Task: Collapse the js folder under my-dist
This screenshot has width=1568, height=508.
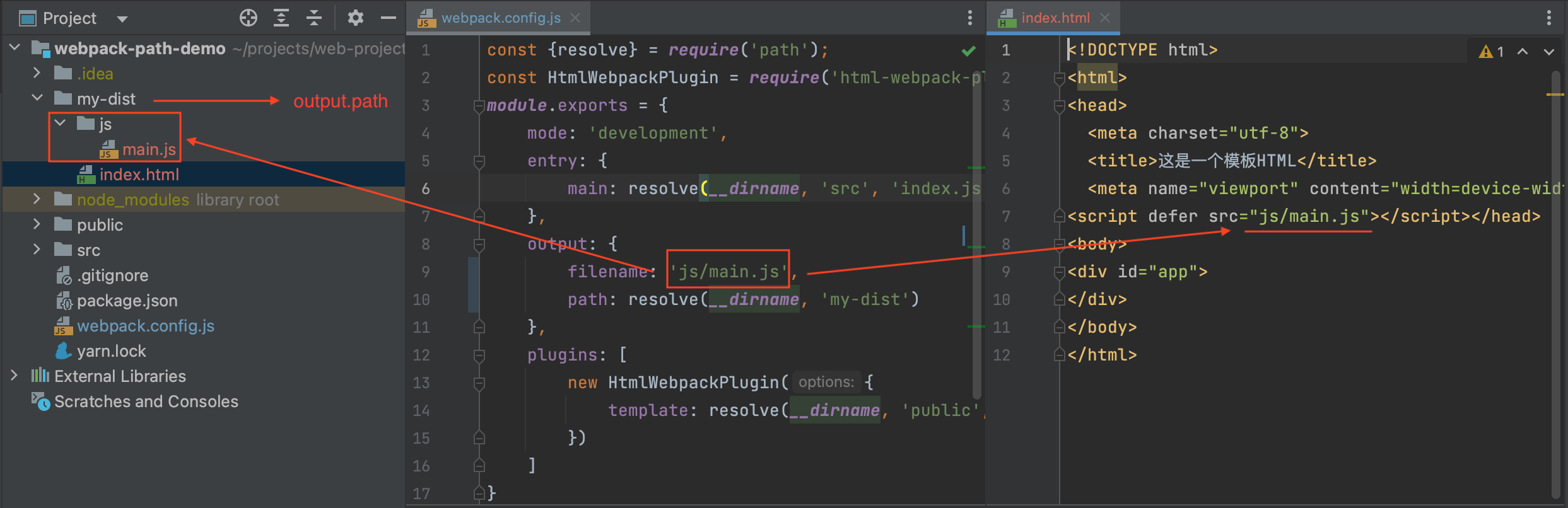Action: click(60, 123)
